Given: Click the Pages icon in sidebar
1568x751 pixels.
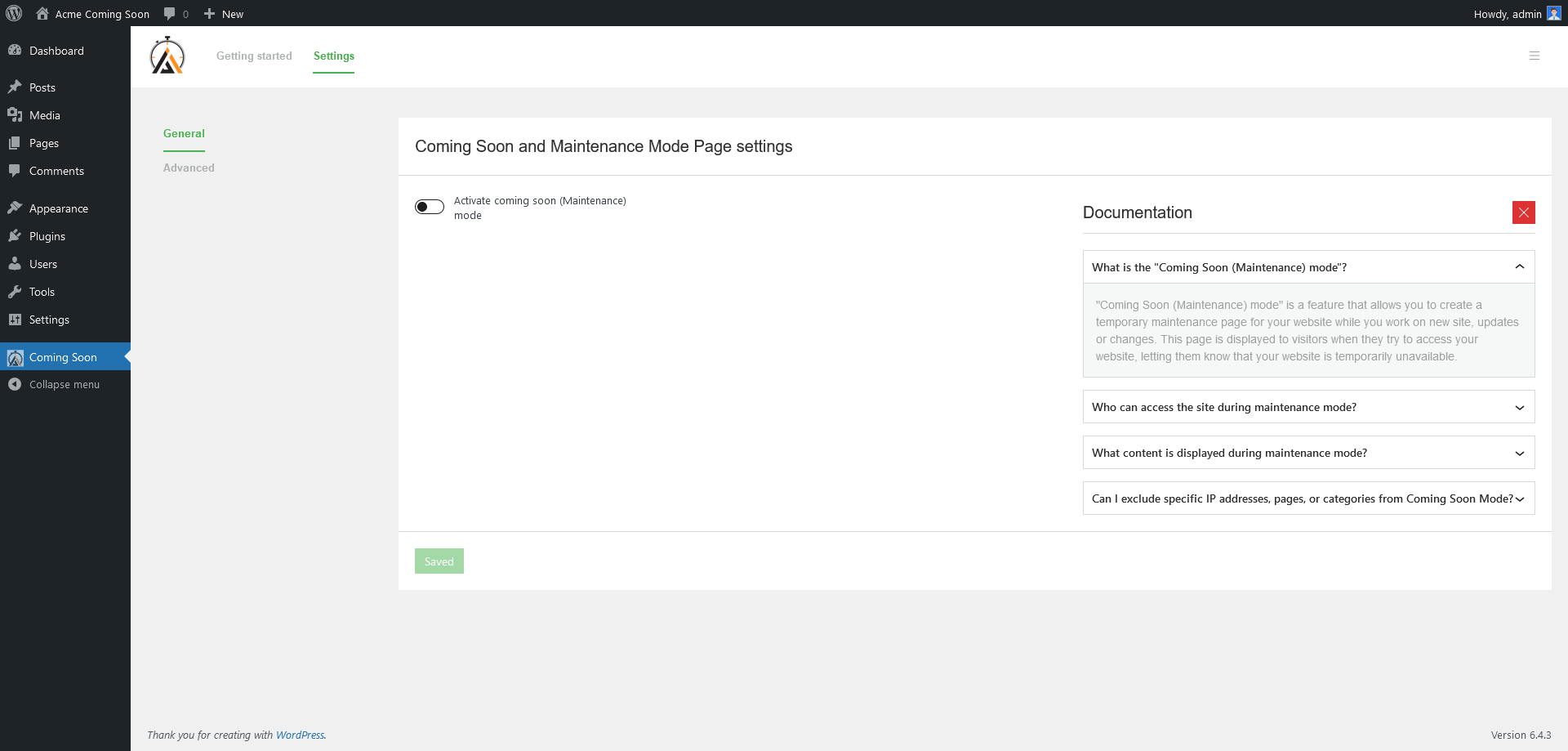Looking at the screenshot, I should [15, 143].
